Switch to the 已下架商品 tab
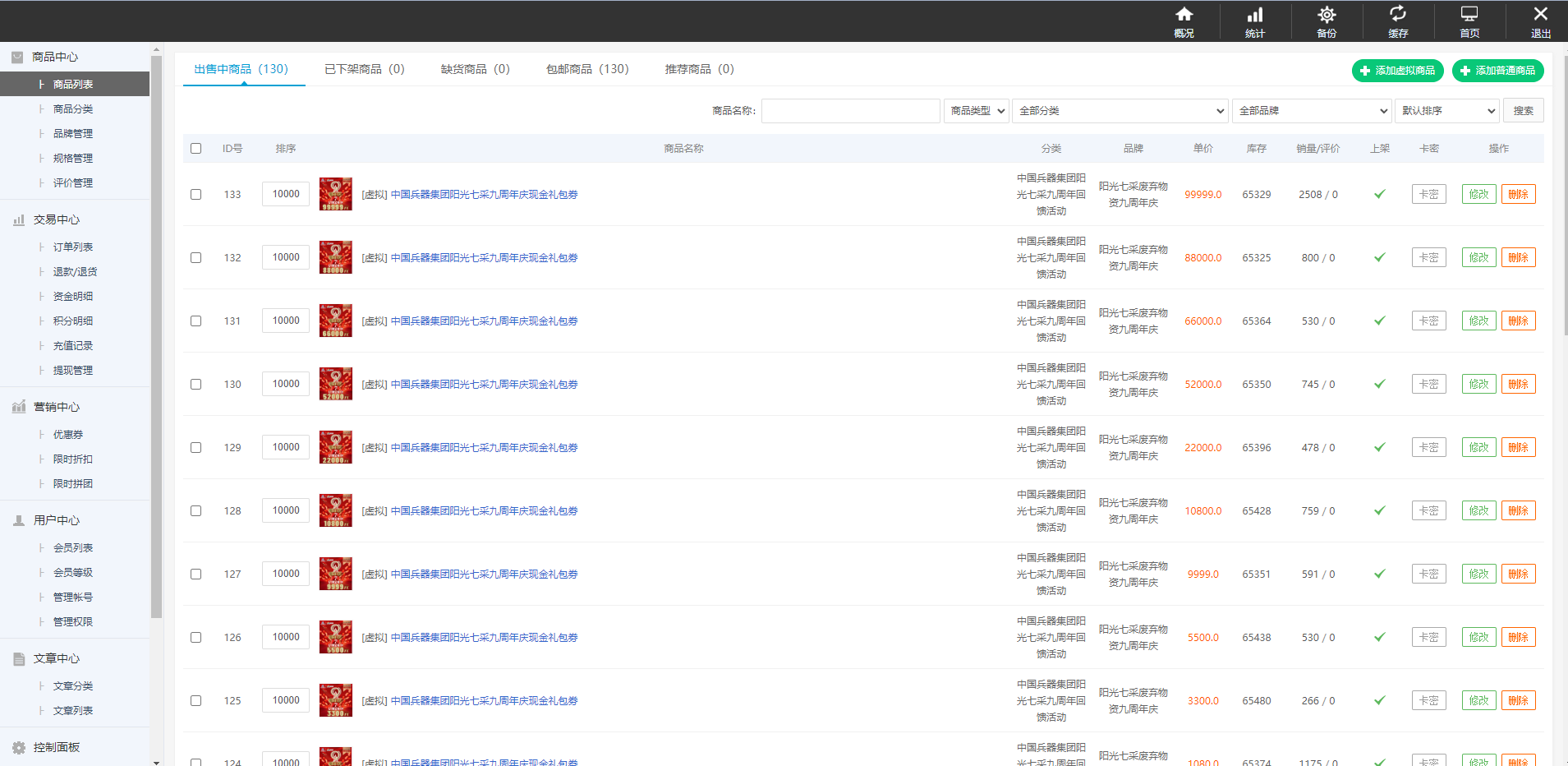This screenshot has width=1568, height=766. 364,69
